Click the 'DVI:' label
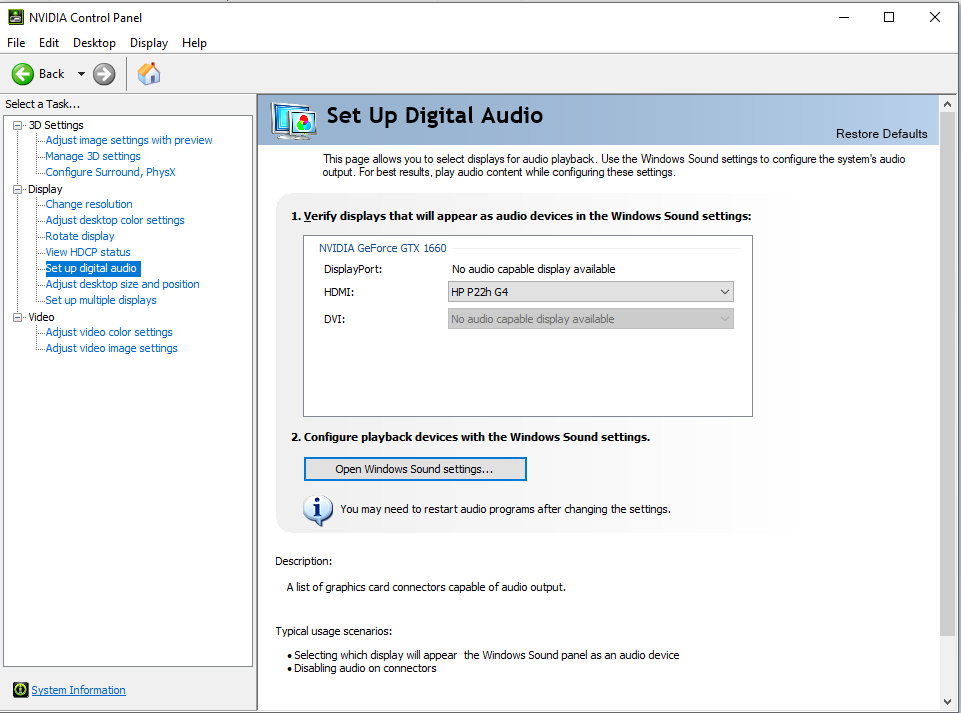The image size is (961, 713). [x=334, y=319]
